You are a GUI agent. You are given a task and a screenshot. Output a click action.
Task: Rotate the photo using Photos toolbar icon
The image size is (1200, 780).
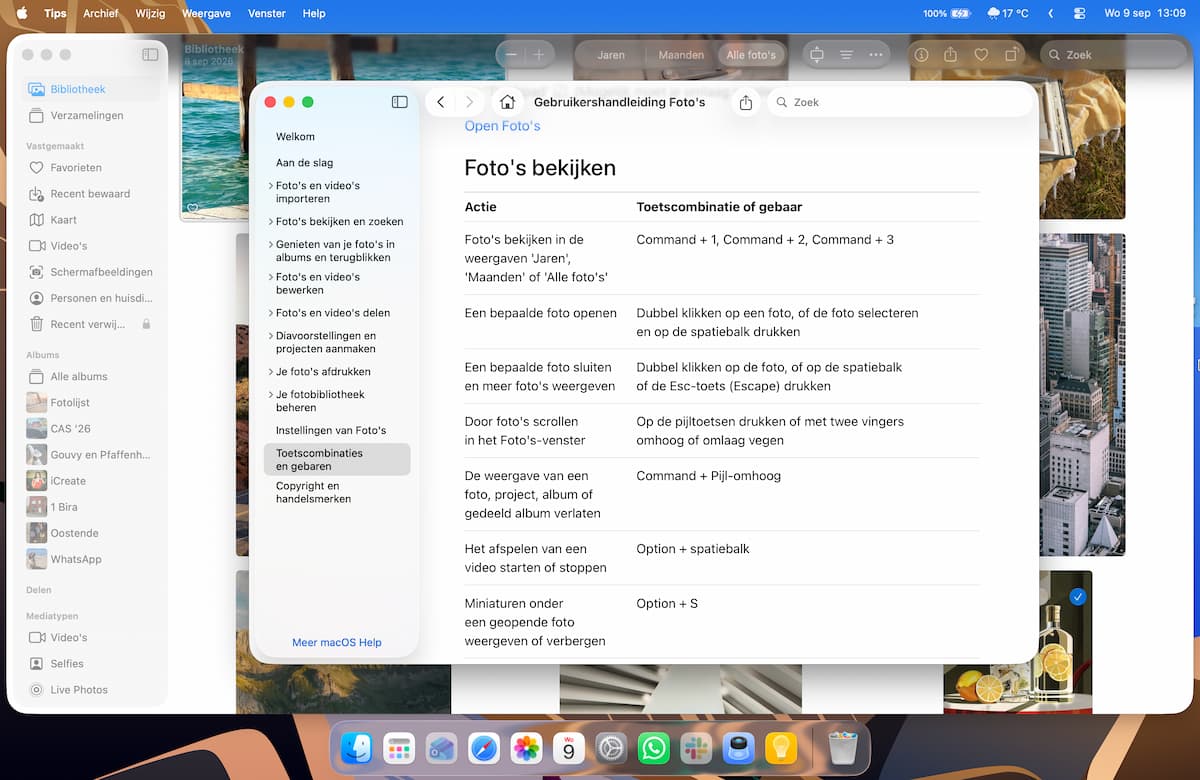click(1012, 55)
